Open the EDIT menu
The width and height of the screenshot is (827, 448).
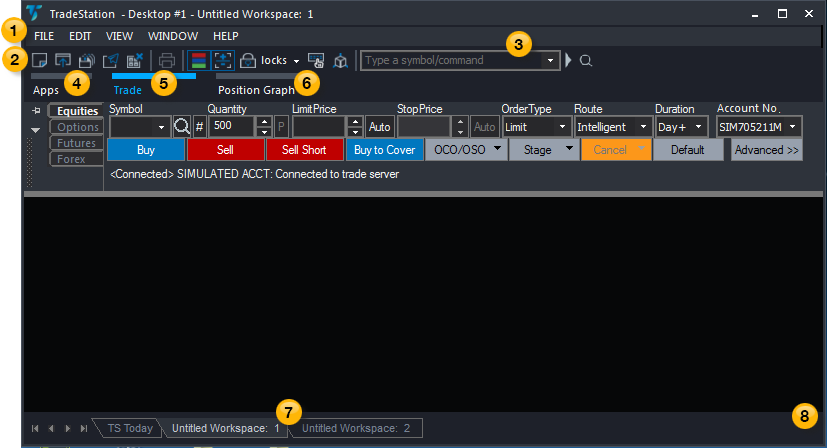[80, 36]
